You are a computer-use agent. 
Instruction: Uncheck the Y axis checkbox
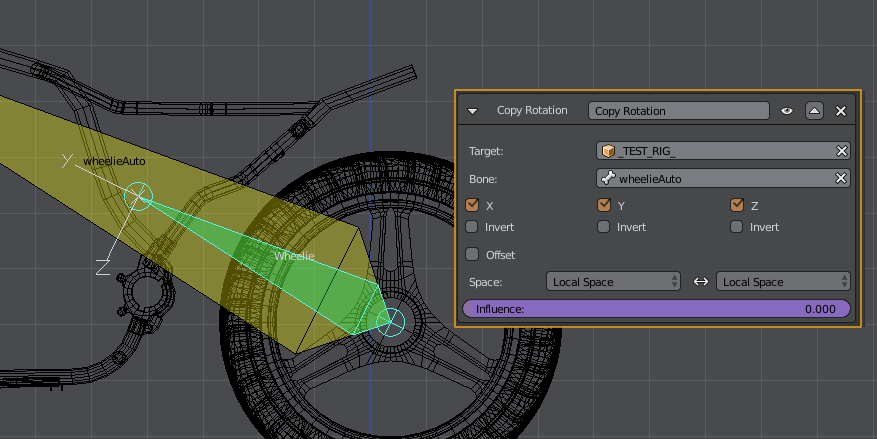(x=604, y=205)
